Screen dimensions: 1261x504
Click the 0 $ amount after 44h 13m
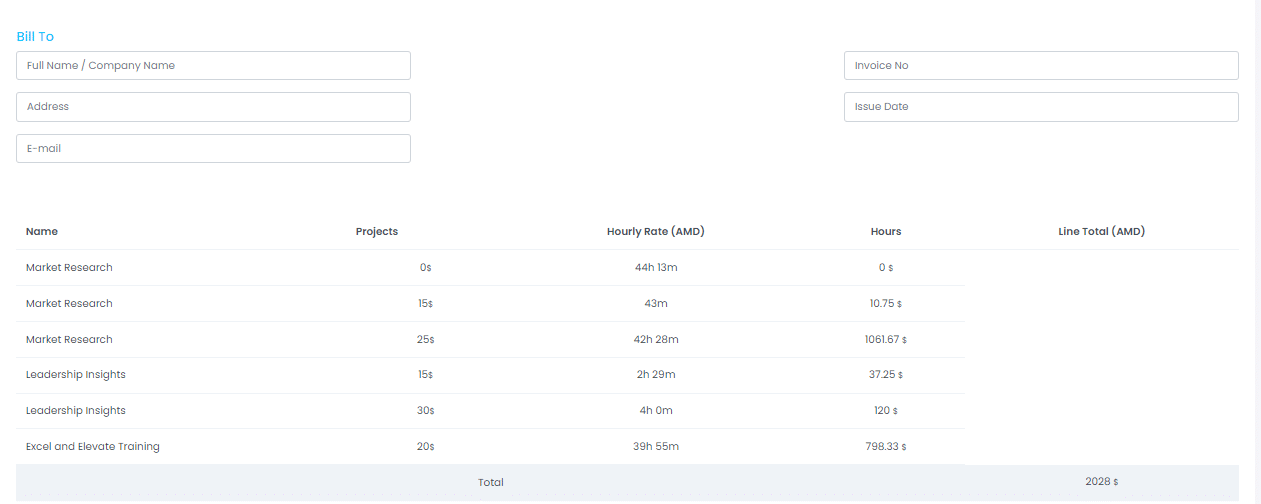[886, 267]
